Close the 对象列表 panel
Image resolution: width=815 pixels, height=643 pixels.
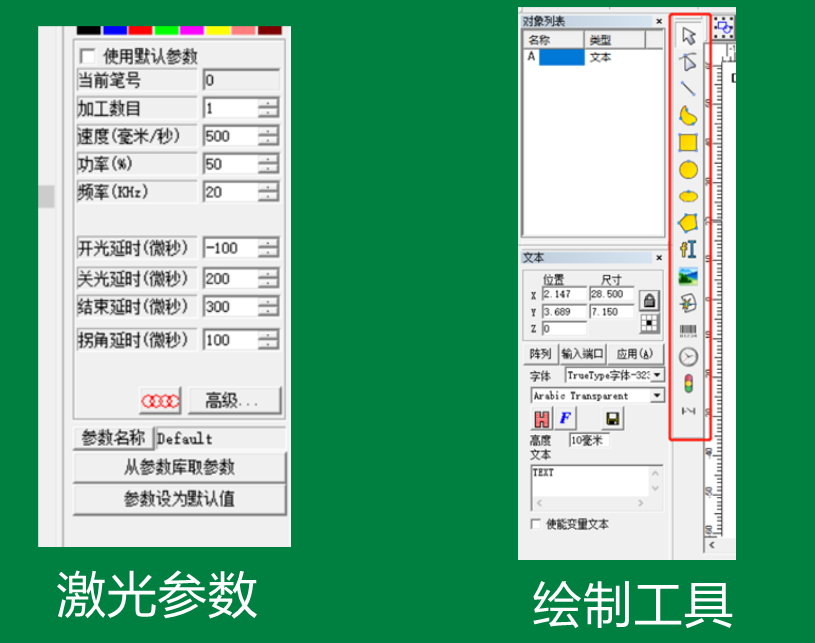659,21
